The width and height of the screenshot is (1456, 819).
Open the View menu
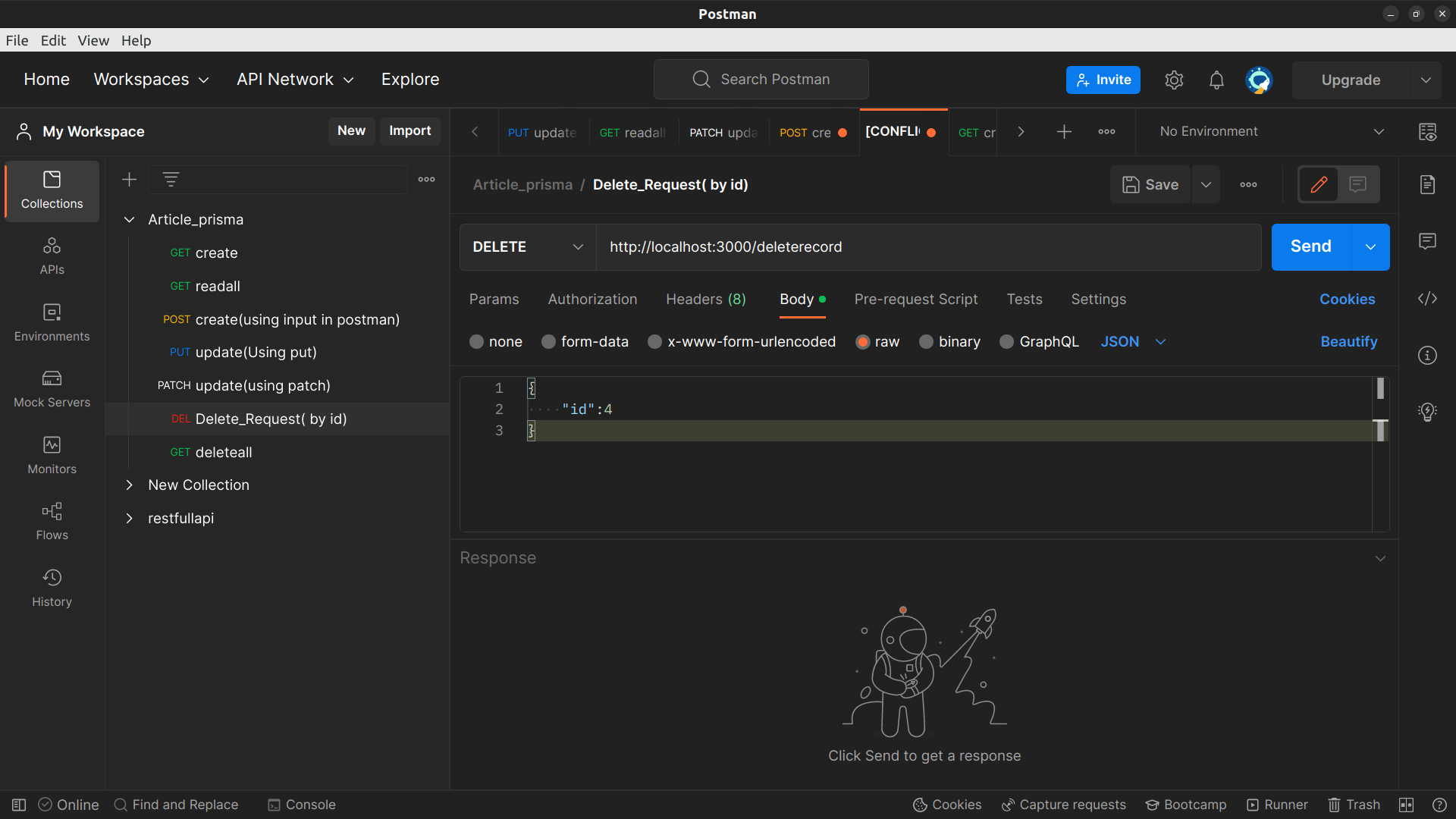(93, 40)
